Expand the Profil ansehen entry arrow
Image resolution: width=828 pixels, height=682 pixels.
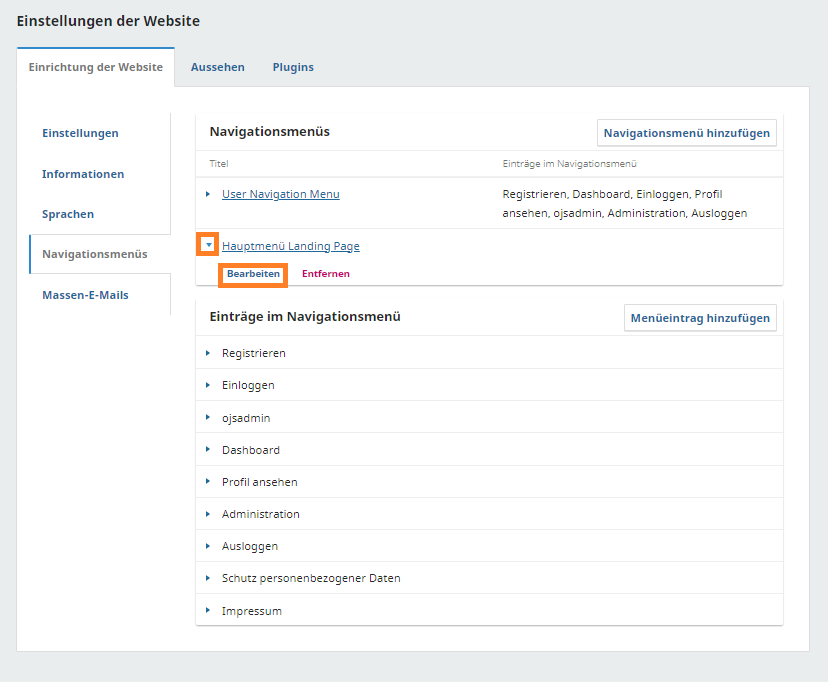tap(208, 481)
